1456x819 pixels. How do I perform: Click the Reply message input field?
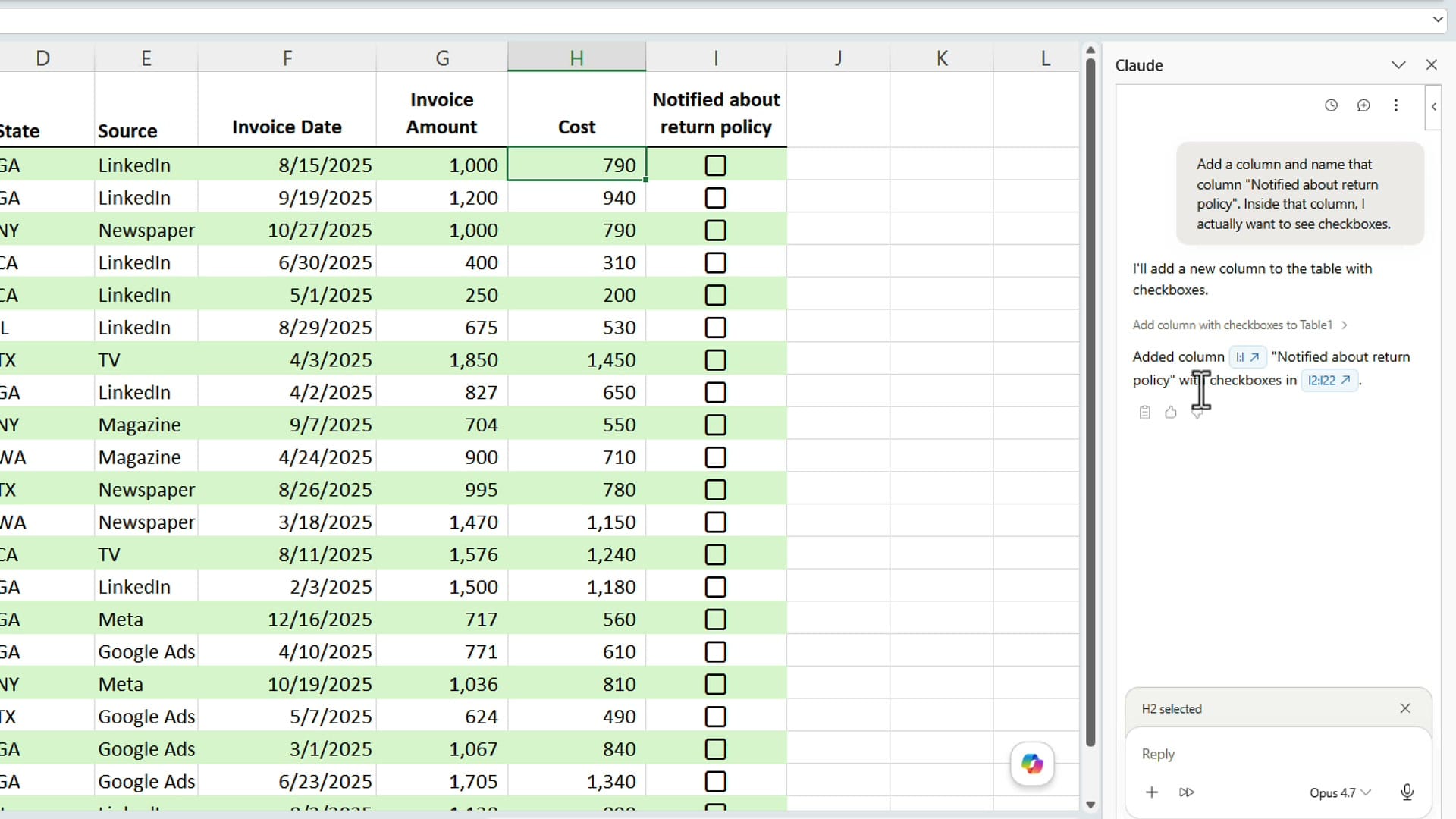[x=1278, y=754]
